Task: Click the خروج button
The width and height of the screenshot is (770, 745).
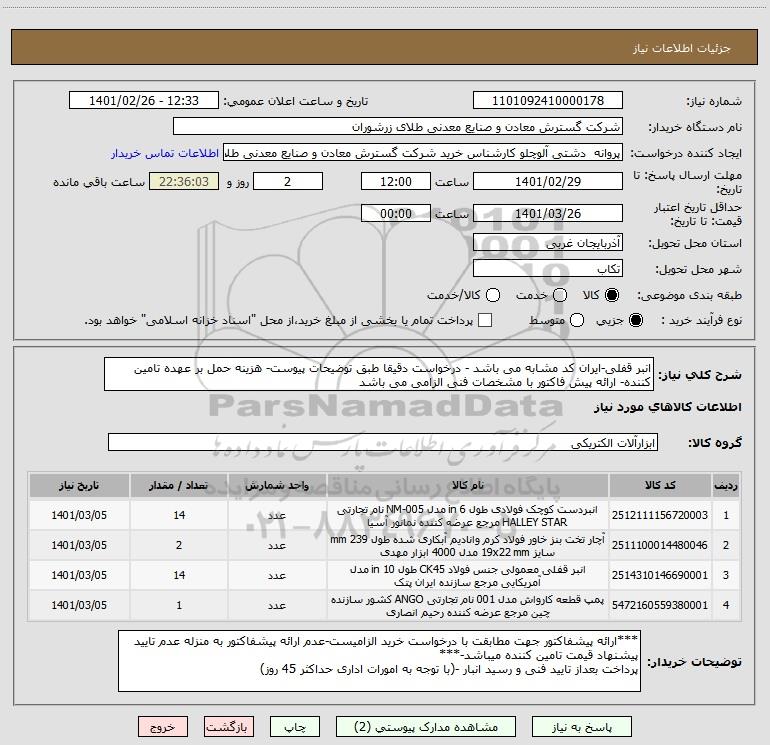Action: (x=163, y=727)
